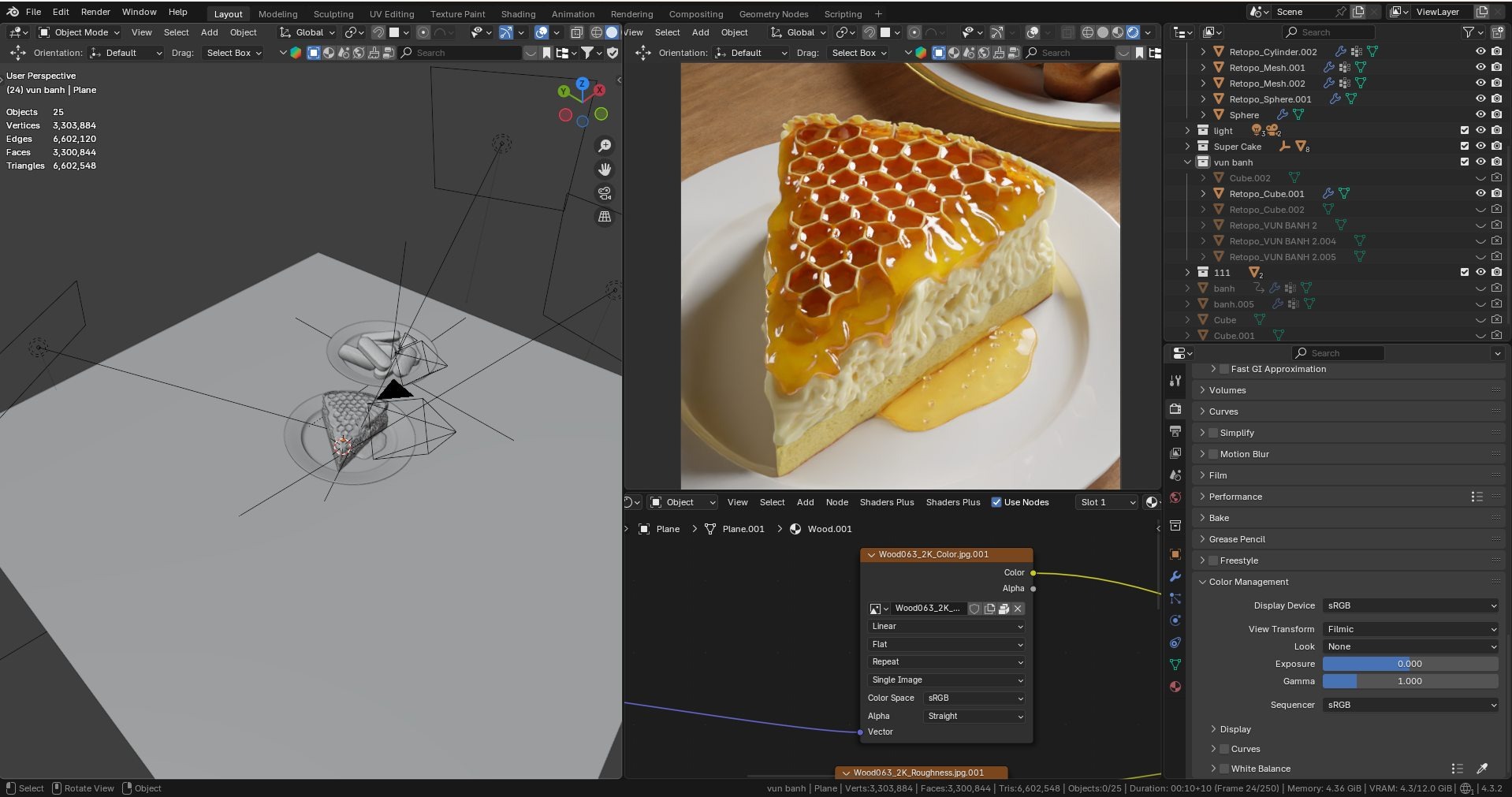1512x797 pixels.
Task: Hide Retopo_Cylinder.002 with eye icon
Action: [1480, 51]
